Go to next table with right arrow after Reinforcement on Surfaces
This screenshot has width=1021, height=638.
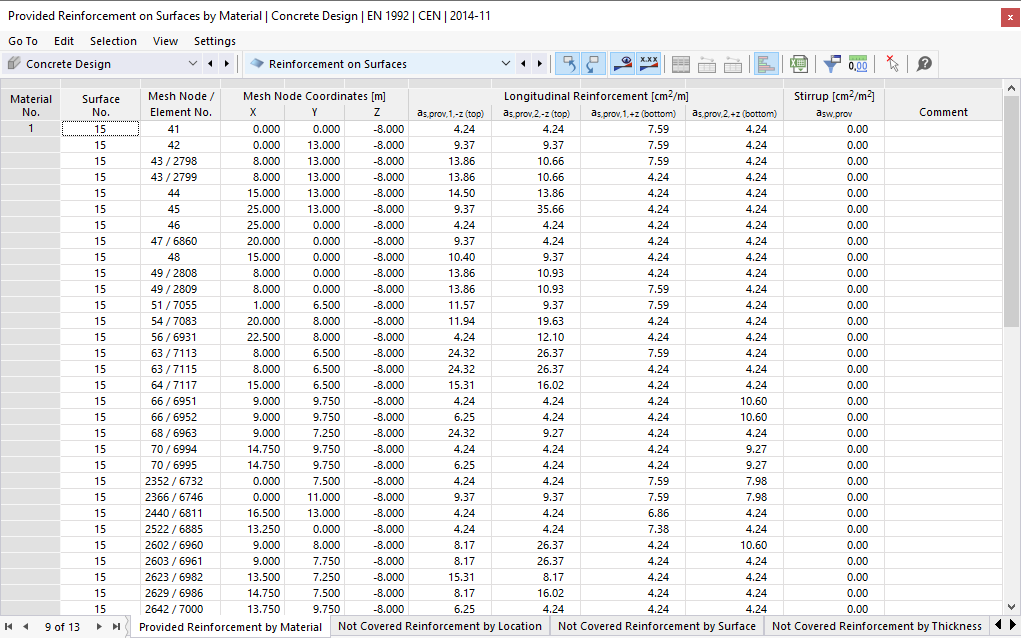click(539, 64)
